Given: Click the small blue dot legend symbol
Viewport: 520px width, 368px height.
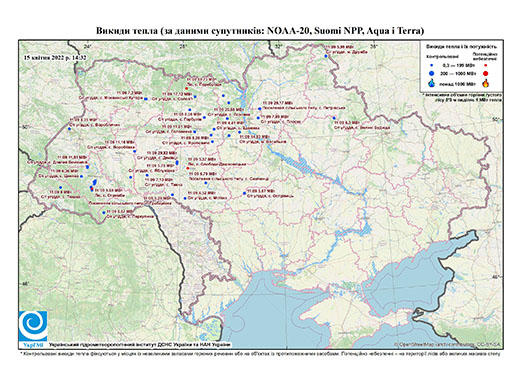Looking at the screenshot, I should click(x=432, y=66).
